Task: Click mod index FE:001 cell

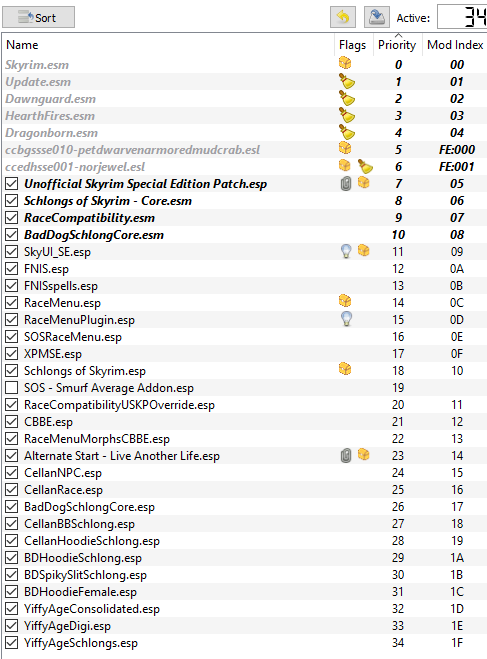Action: point(457,167)
